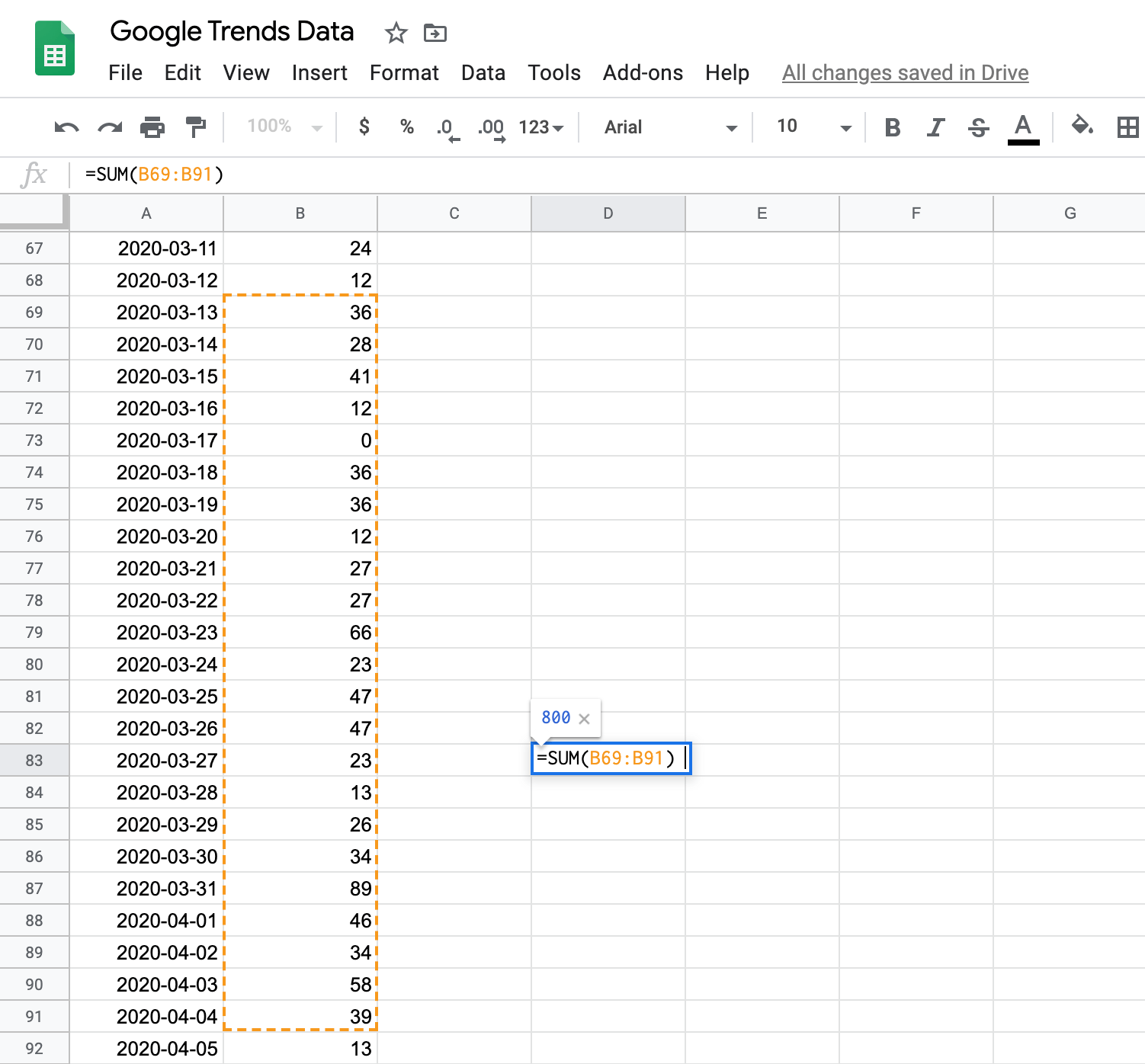Click the Increase decimal places icon
The image size is (1145, 1064).
[x=490, y=127]
